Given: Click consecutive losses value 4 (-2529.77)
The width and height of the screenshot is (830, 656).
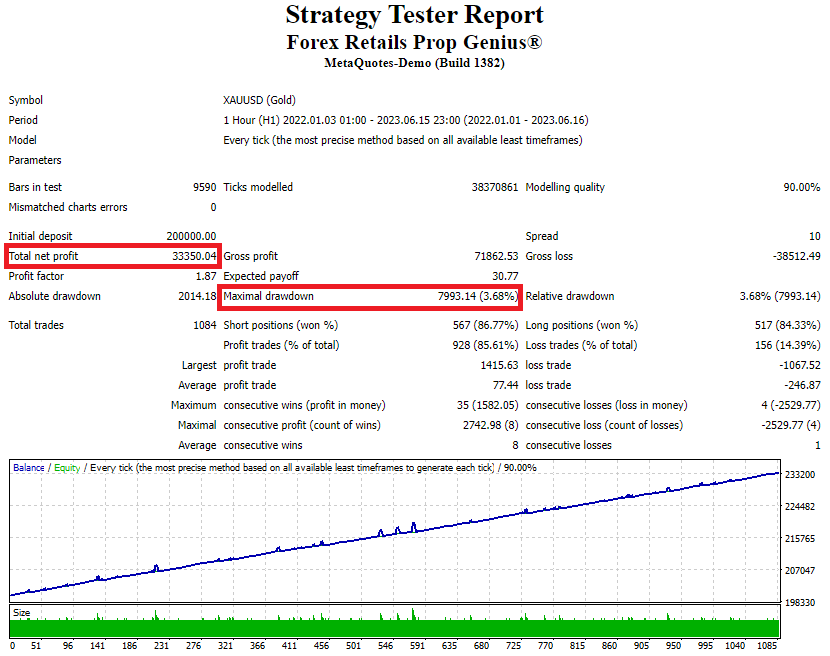Looking at the screenshot, I should click(790, 405).
